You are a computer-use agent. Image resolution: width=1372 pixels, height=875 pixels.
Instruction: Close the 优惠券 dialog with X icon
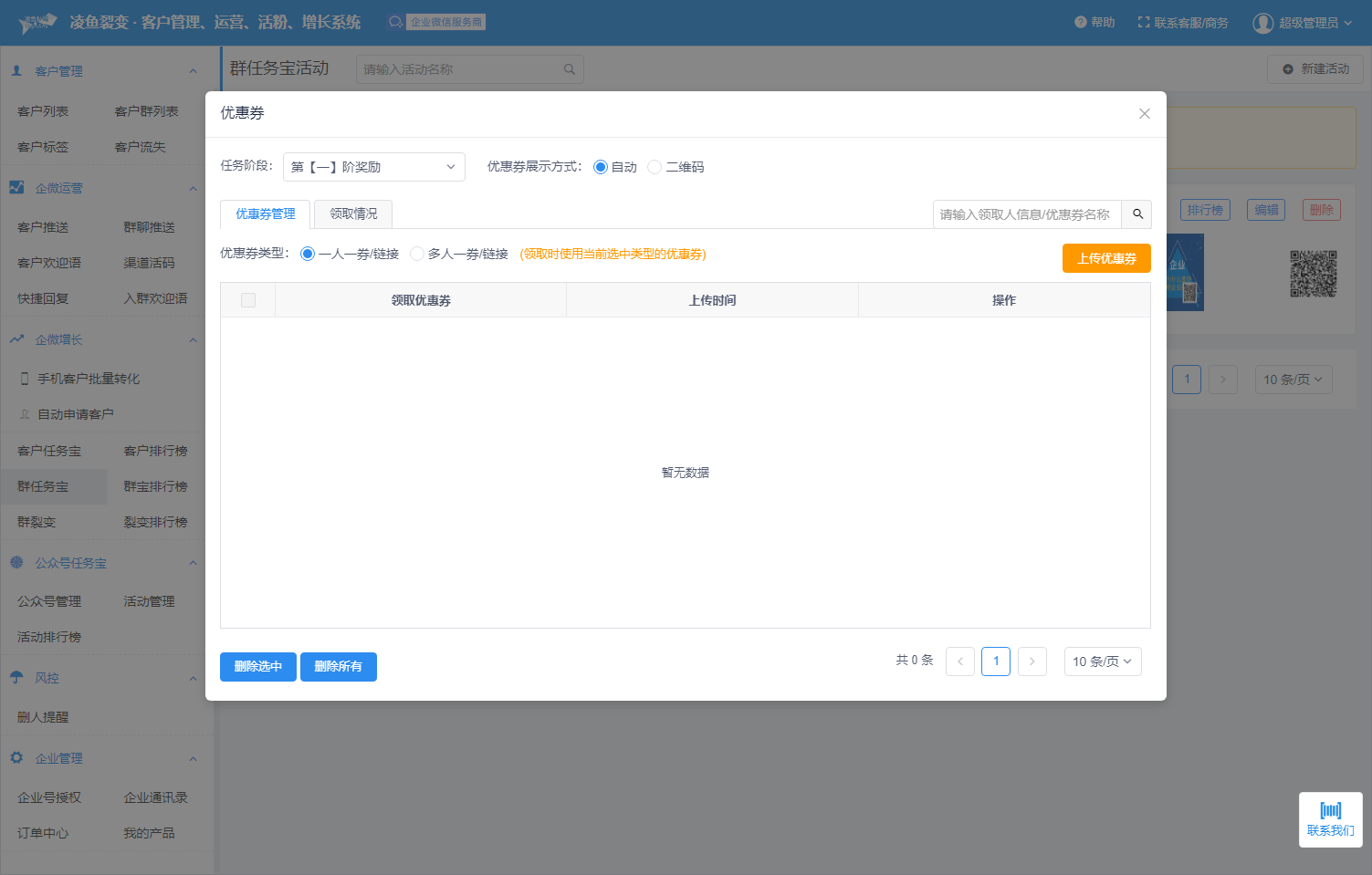(1144, 114)
